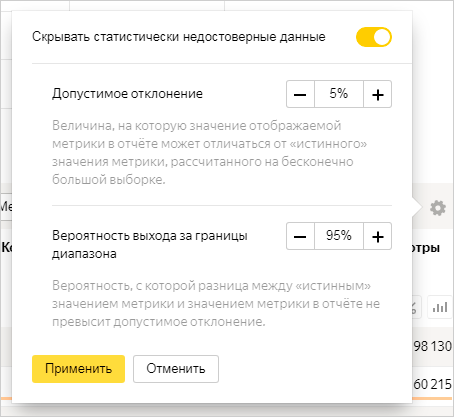This screenshot has height=417, width=454.
Task: Increase the Вероятность выхода percentage with plus
Action: 378,236
